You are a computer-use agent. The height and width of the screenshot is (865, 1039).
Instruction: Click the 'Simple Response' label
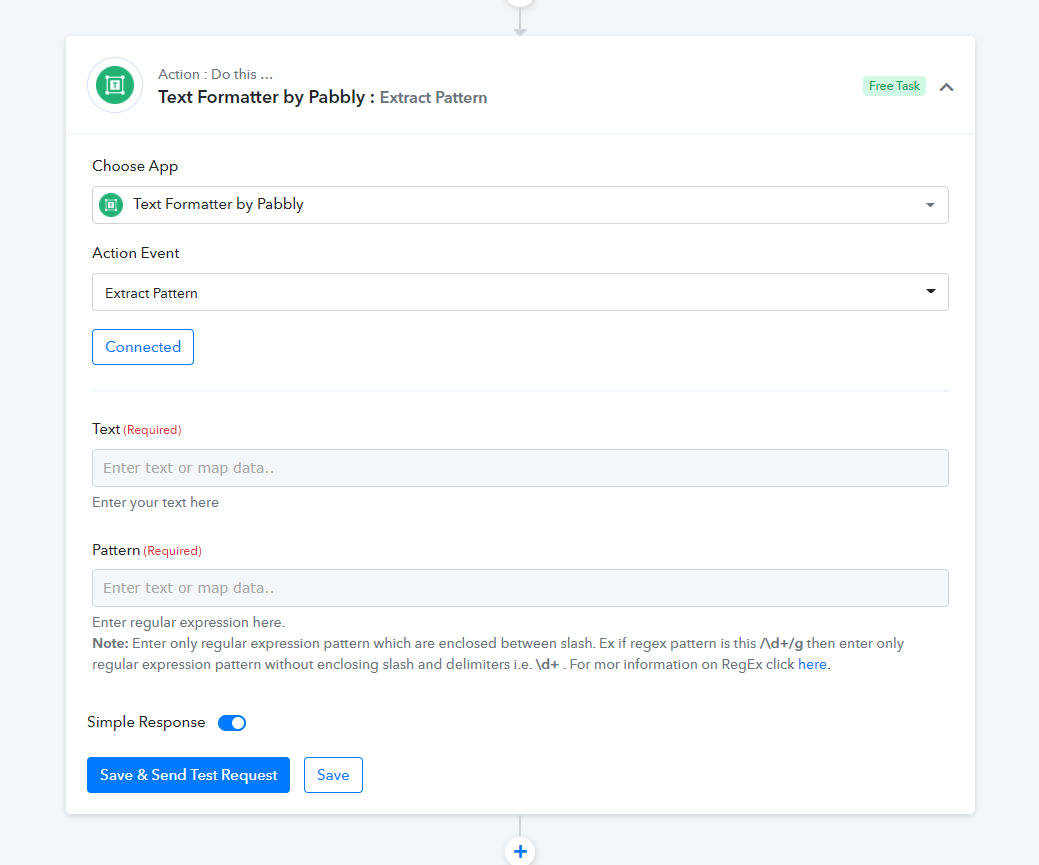pyautogui.click(x=146, y=722)
